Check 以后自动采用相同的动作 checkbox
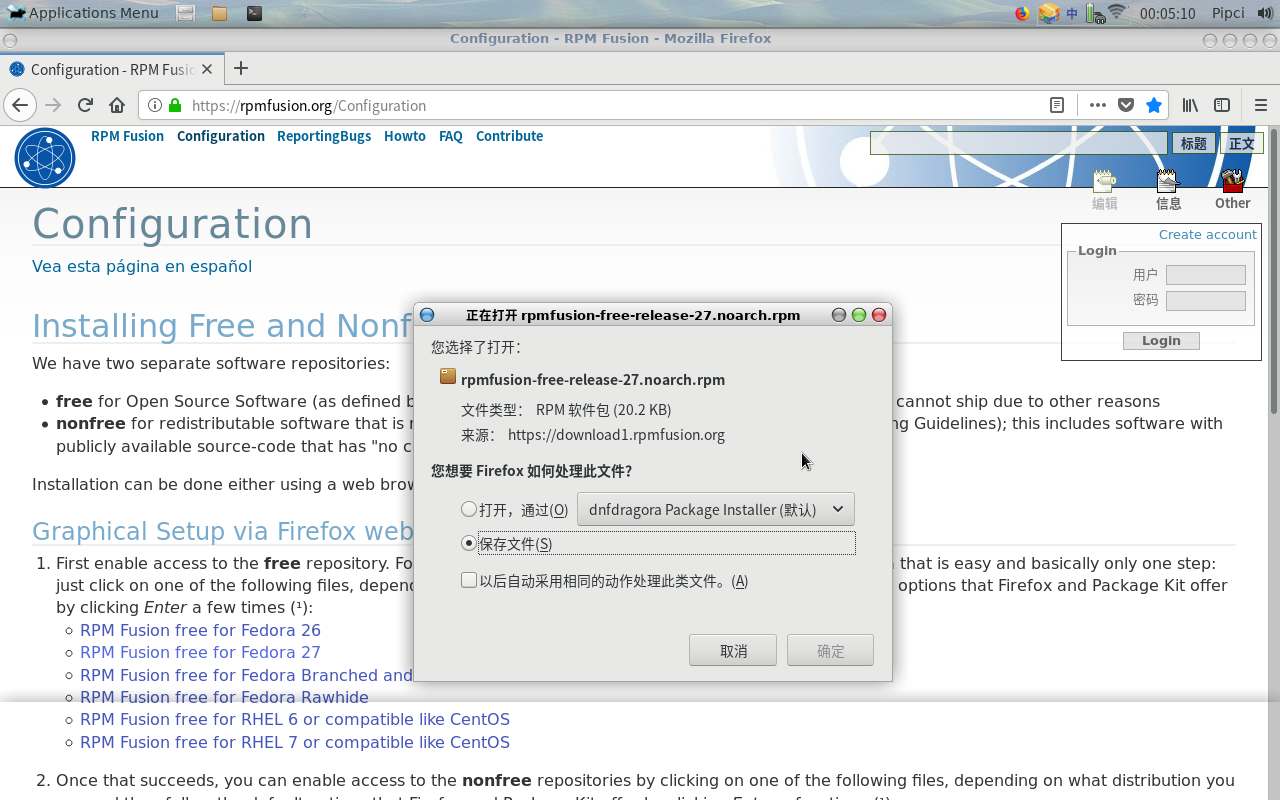1280x800 pixels. (469, 580)
